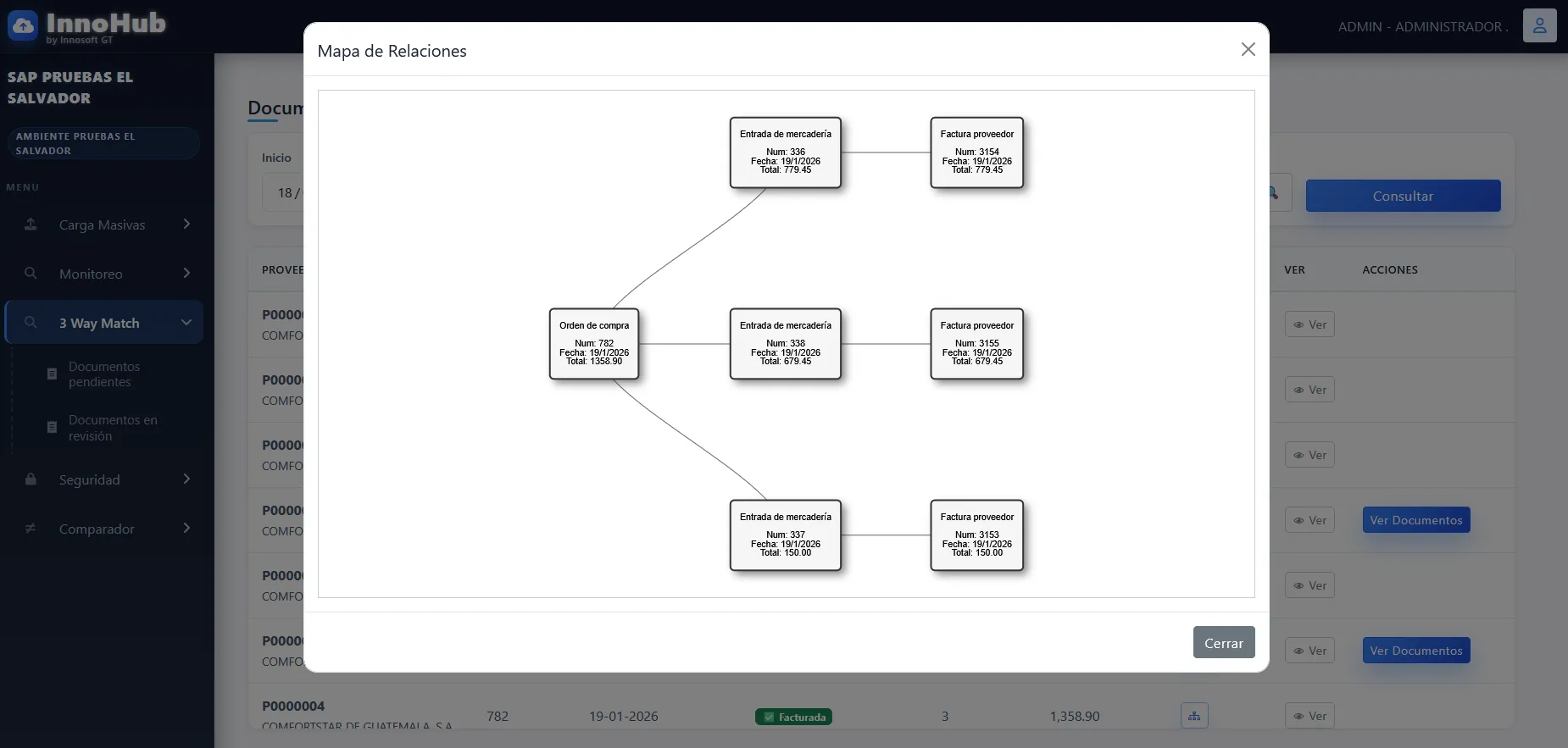
Task: Click the Ver eye button in row 782
Action: coord(1309,716)
